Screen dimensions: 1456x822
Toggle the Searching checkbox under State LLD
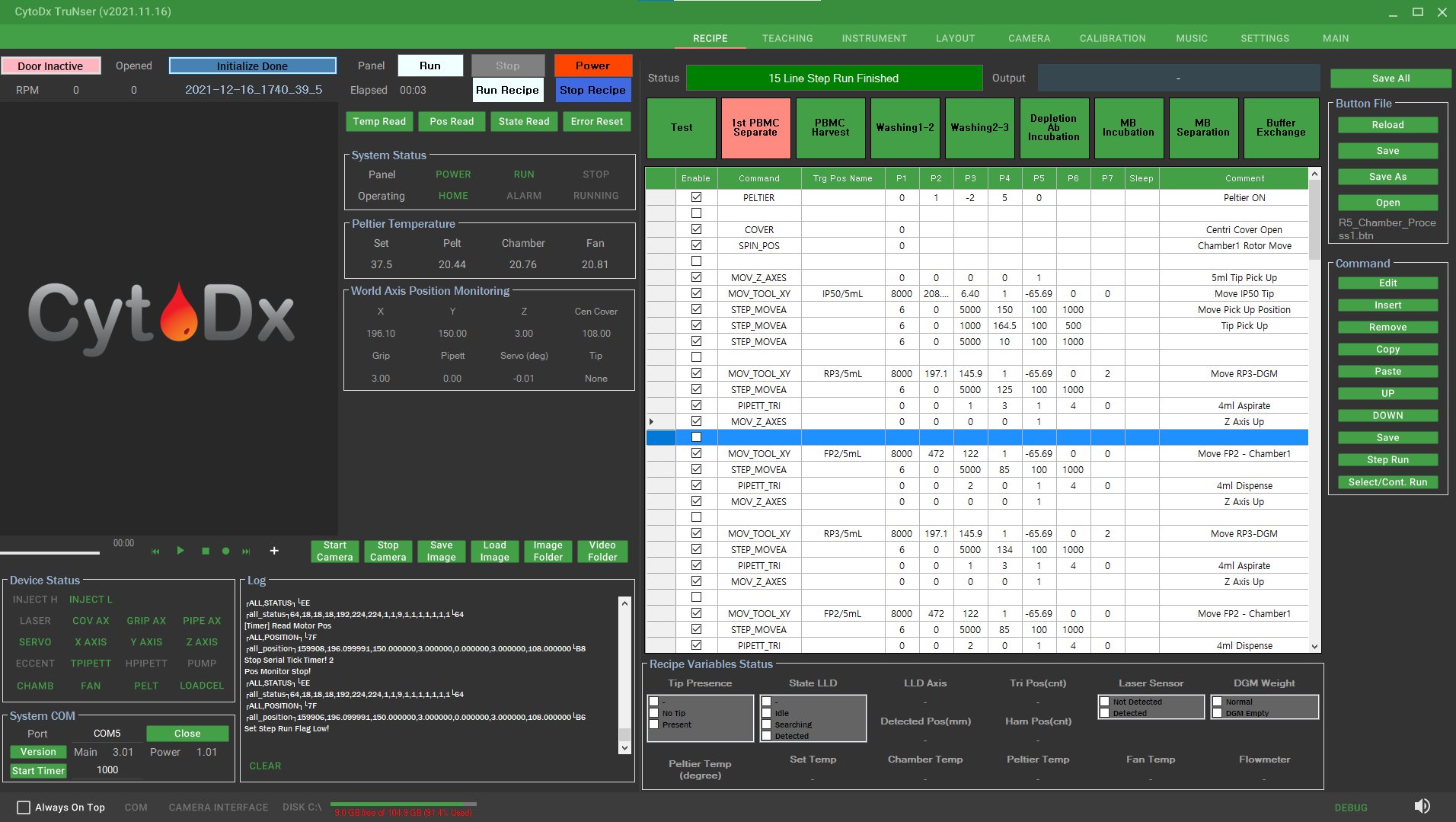pos(766,724)
